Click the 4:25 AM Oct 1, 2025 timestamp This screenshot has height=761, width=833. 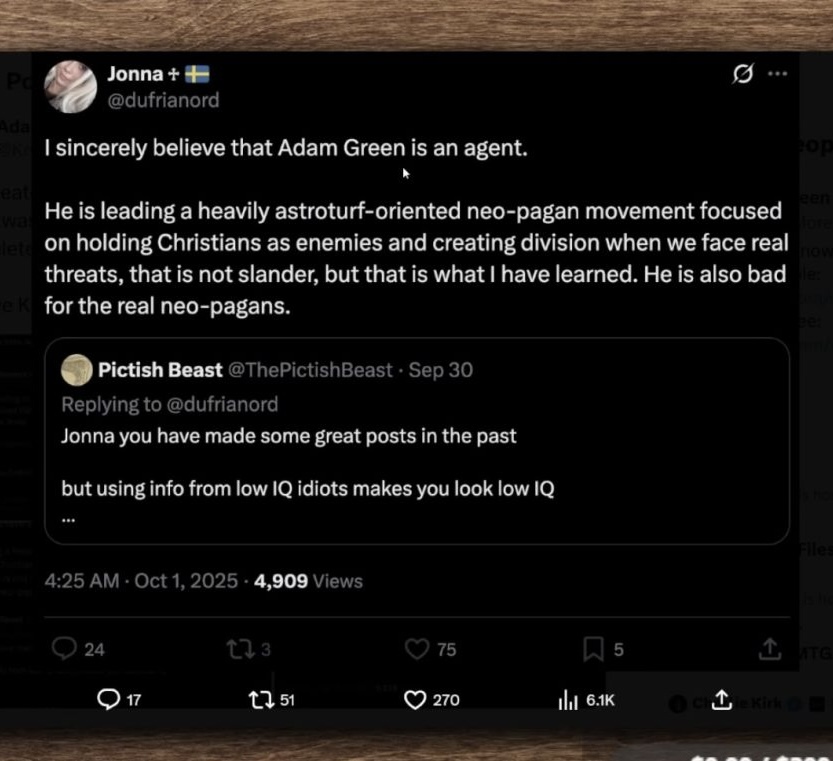pyautogui.click(x=141, y=581)
